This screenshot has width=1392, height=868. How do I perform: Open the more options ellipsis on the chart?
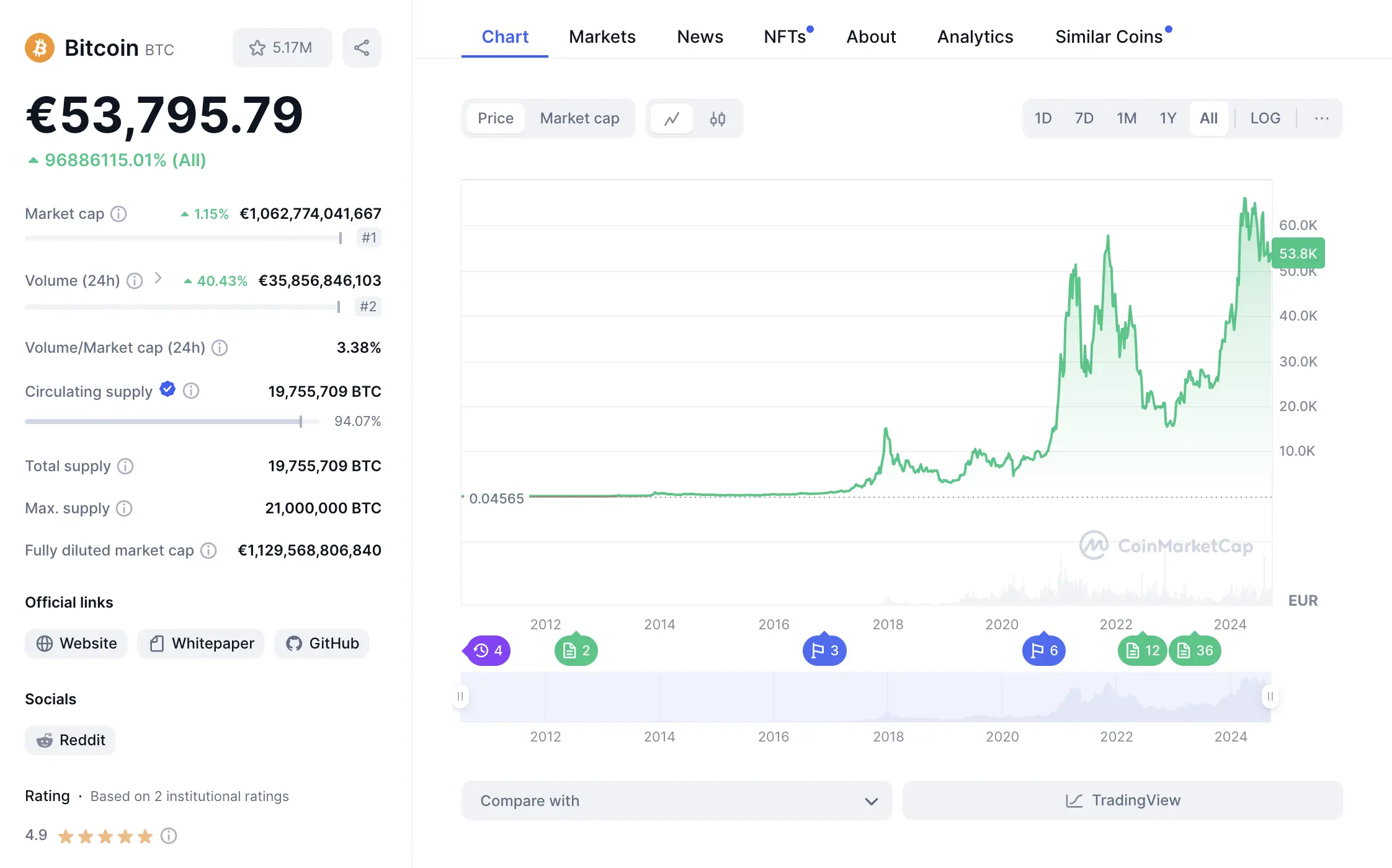coord(1321,118)
